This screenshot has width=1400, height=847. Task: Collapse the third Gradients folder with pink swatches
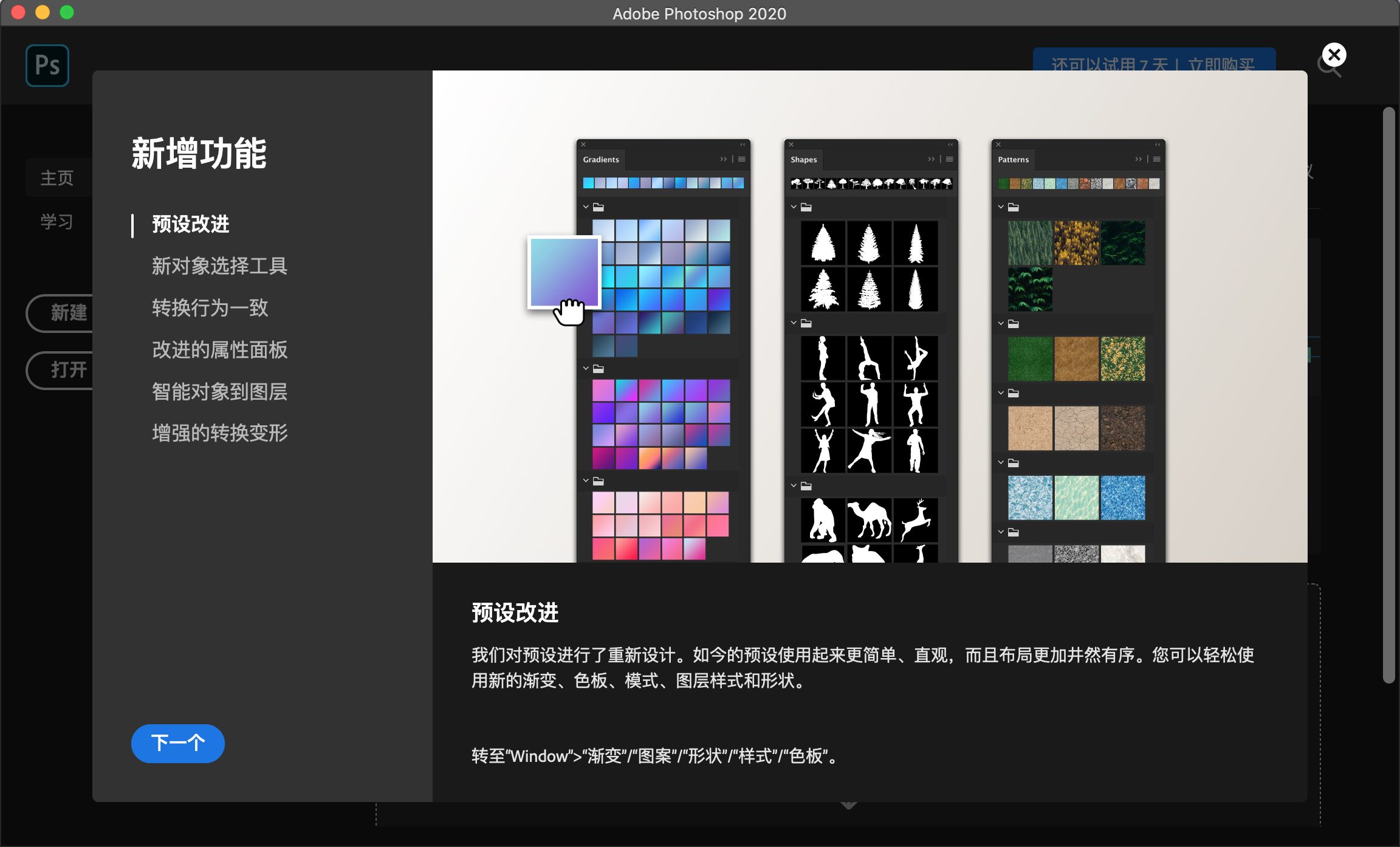(x=586, y=481)
